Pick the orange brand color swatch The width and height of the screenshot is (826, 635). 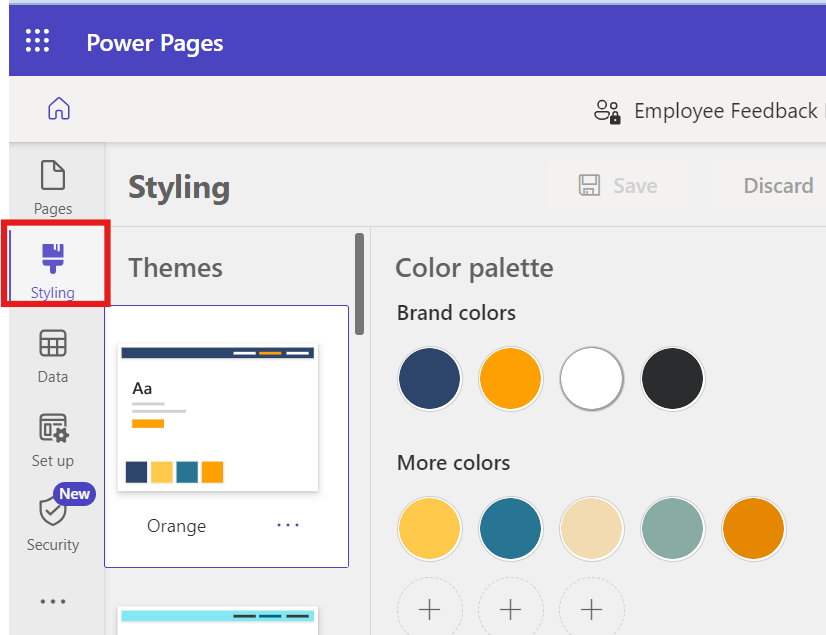[x=510, y=379]
